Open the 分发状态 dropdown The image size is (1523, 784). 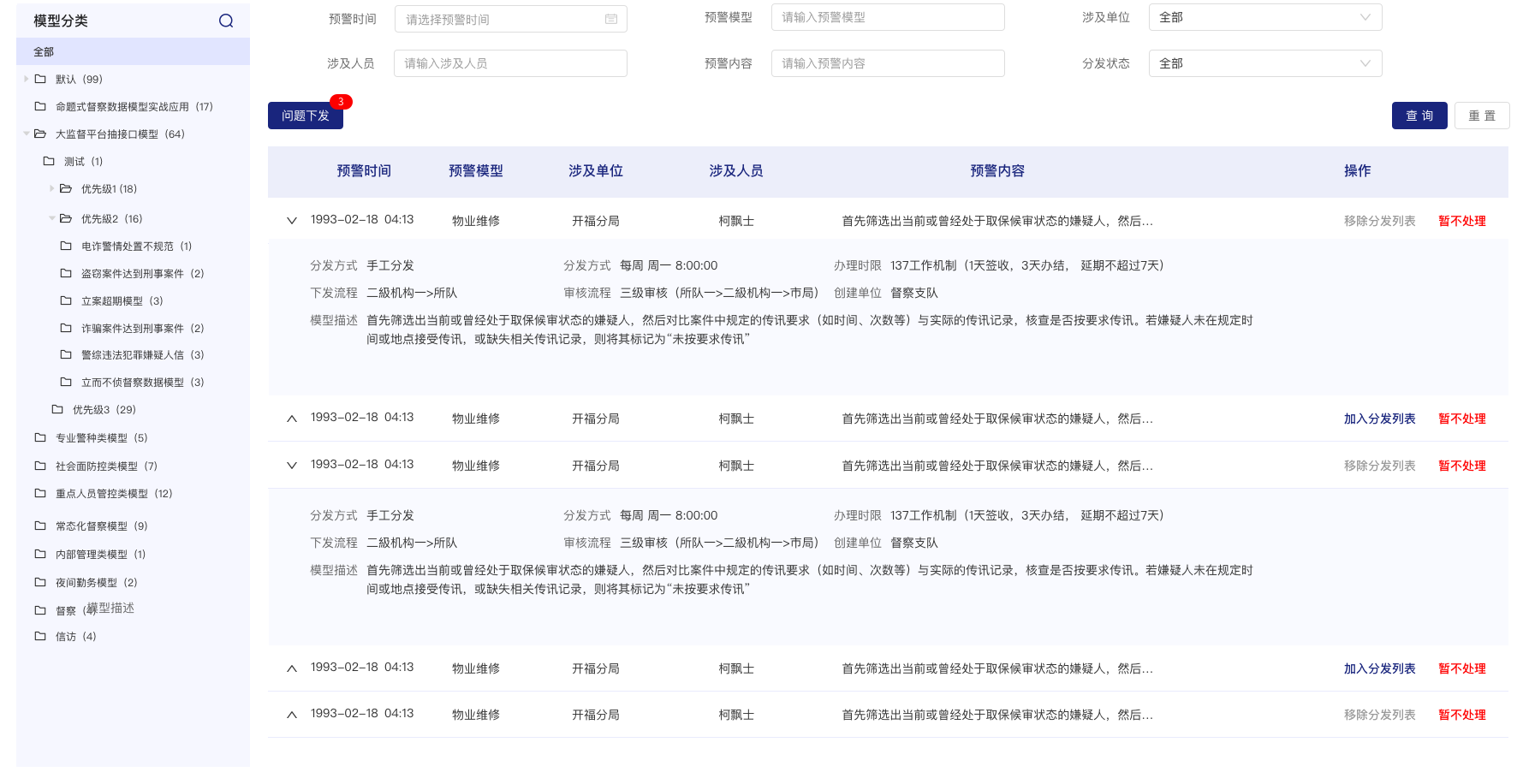1264,63
